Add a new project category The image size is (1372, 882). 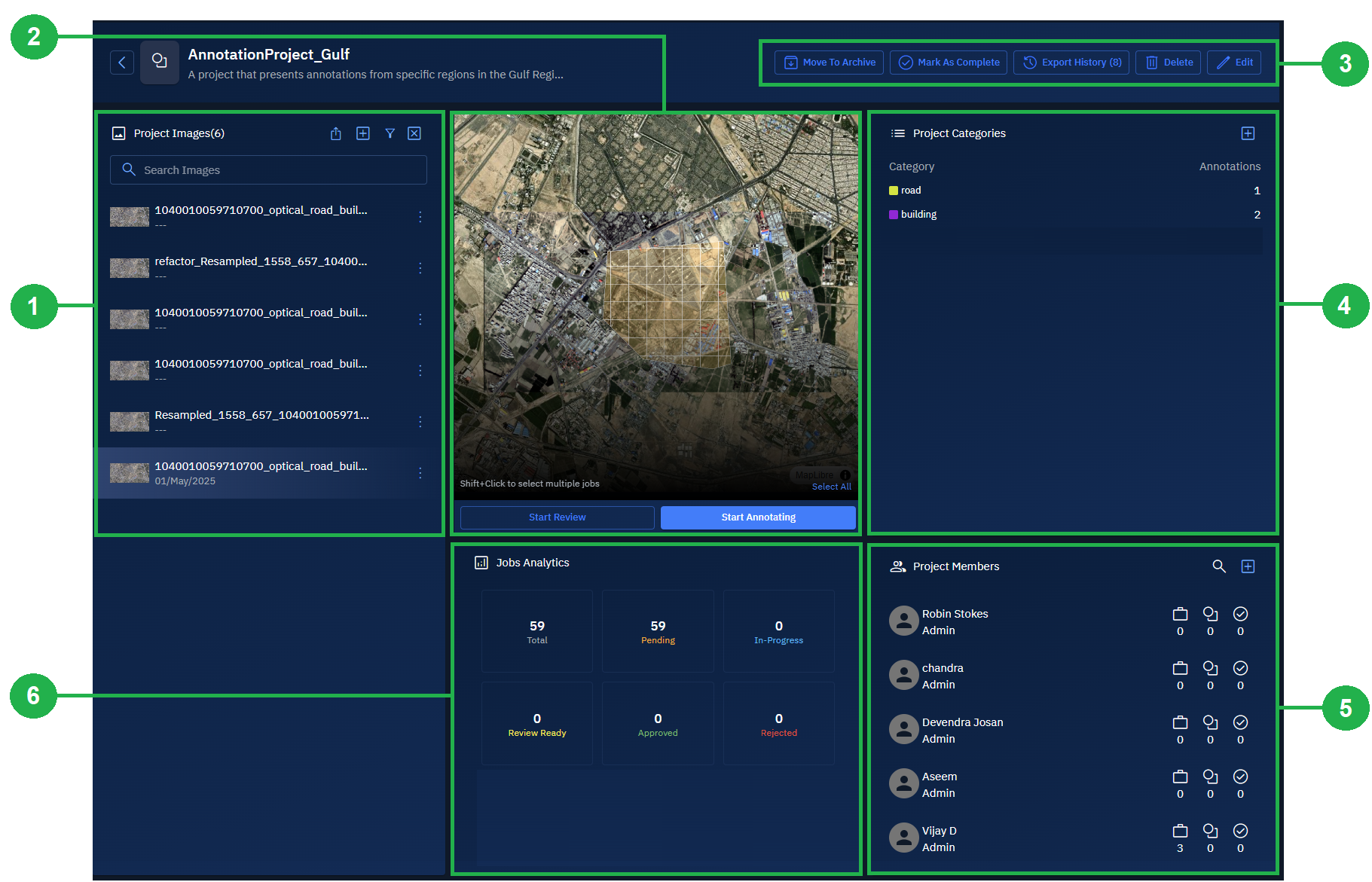[x=1248, y=133]
